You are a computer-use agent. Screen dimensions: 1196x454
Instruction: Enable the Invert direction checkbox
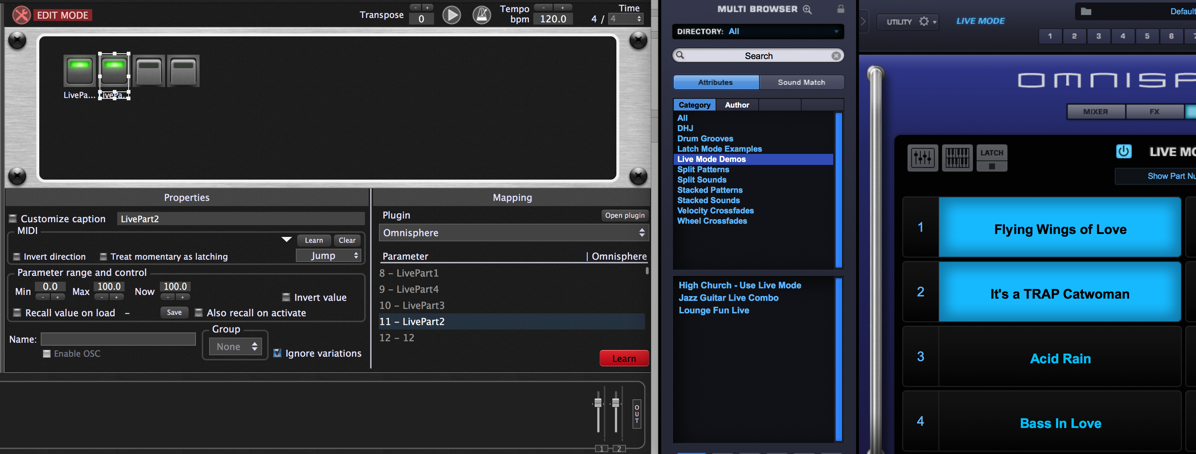17,256
